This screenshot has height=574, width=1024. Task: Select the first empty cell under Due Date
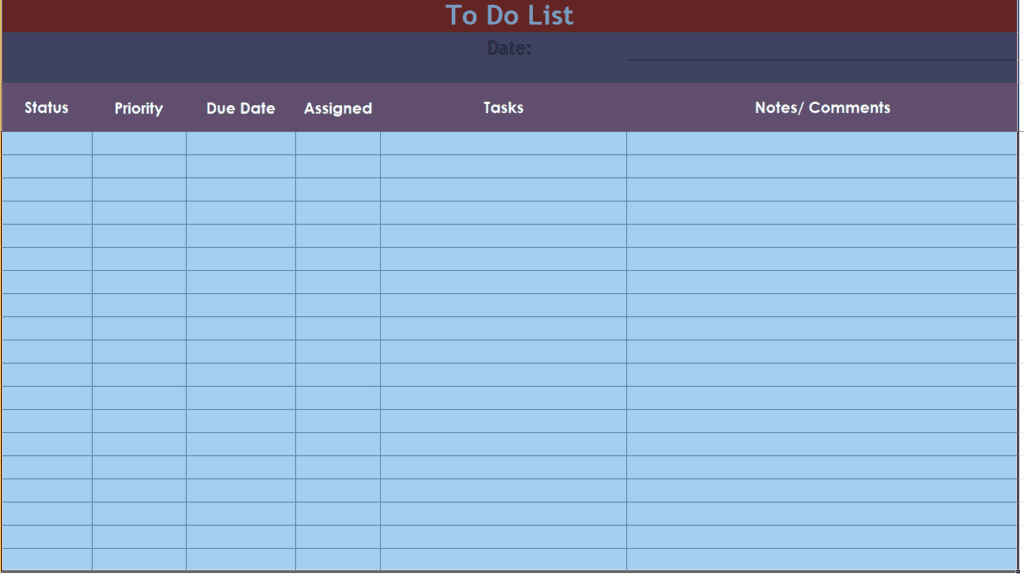pyautogui.click(x=241, y=143)
